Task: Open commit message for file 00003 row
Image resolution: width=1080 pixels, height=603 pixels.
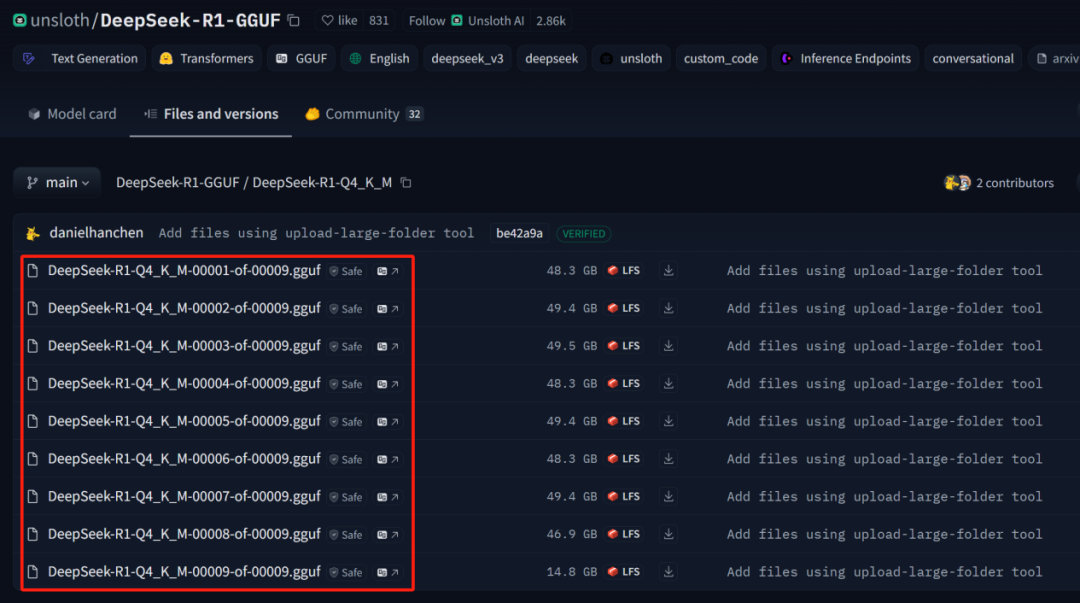Action: (x=884, y=346)
